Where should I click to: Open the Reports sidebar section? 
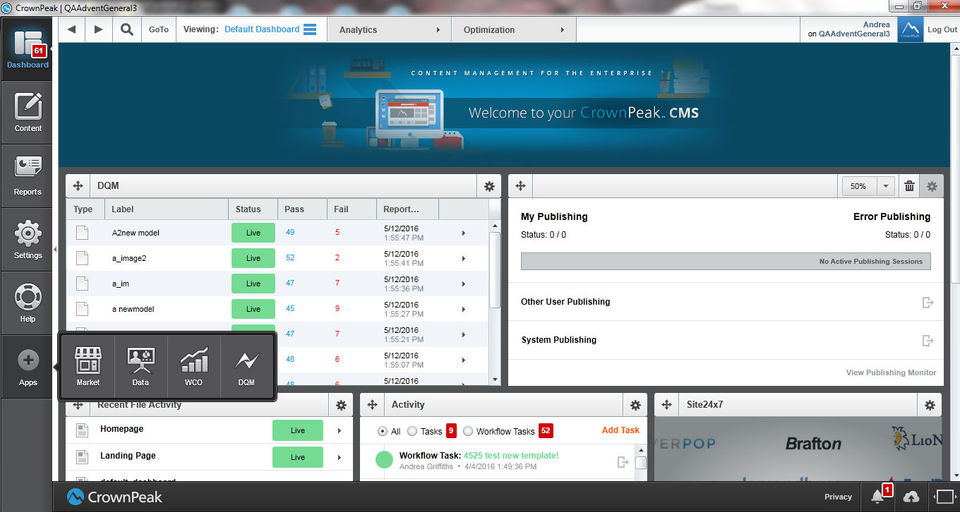point(28,176)
